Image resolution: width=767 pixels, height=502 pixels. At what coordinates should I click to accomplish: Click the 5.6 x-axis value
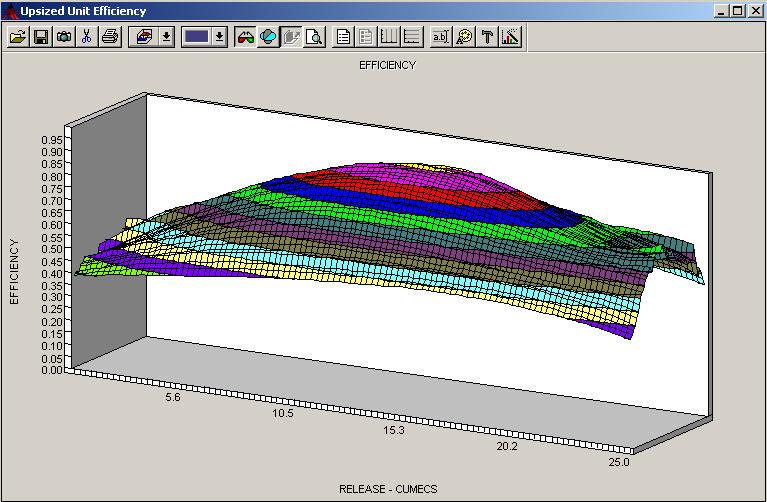173,397
